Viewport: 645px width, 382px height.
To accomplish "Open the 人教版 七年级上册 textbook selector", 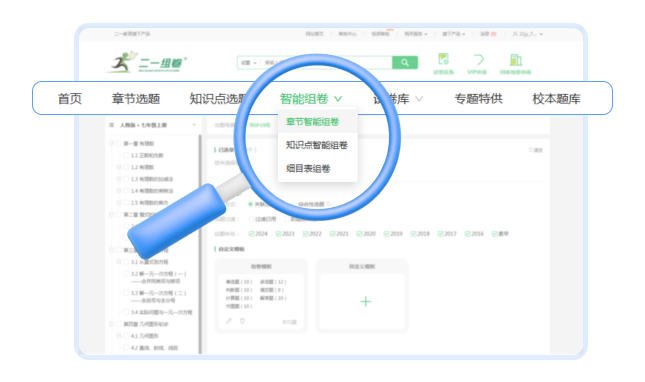I will tap(152, 125).
